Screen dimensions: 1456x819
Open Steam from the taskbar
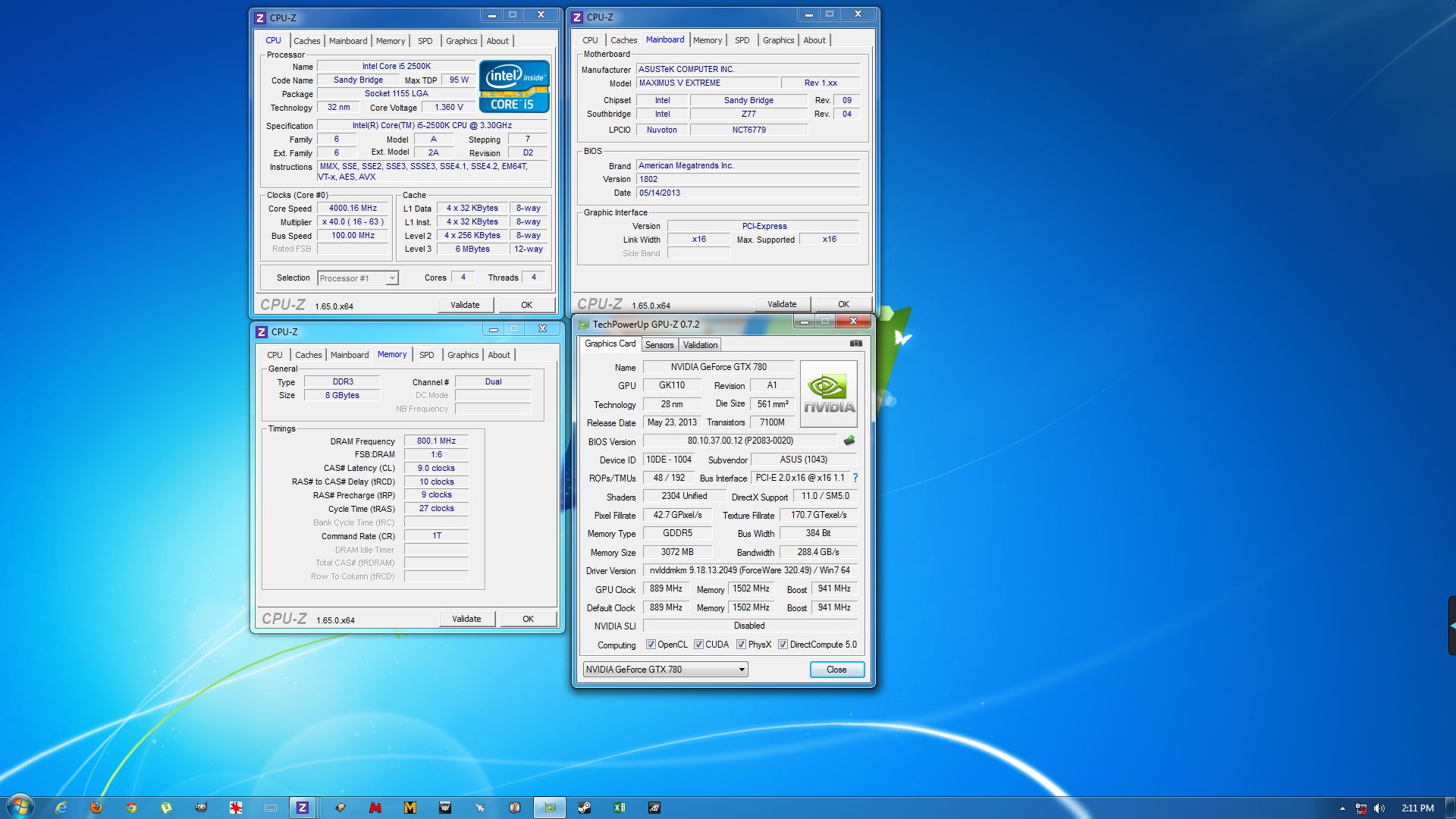(585, 808)
